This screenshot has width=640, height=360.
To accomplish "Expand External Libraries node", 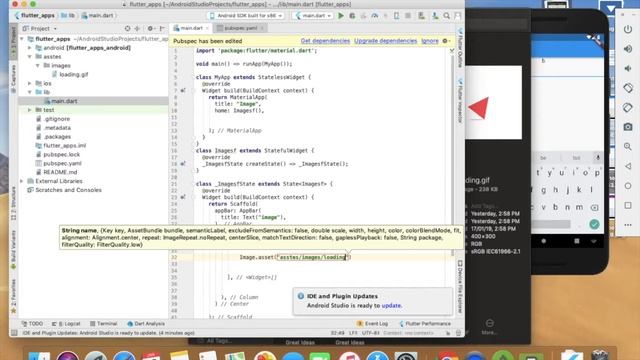I will pos(22,181).
